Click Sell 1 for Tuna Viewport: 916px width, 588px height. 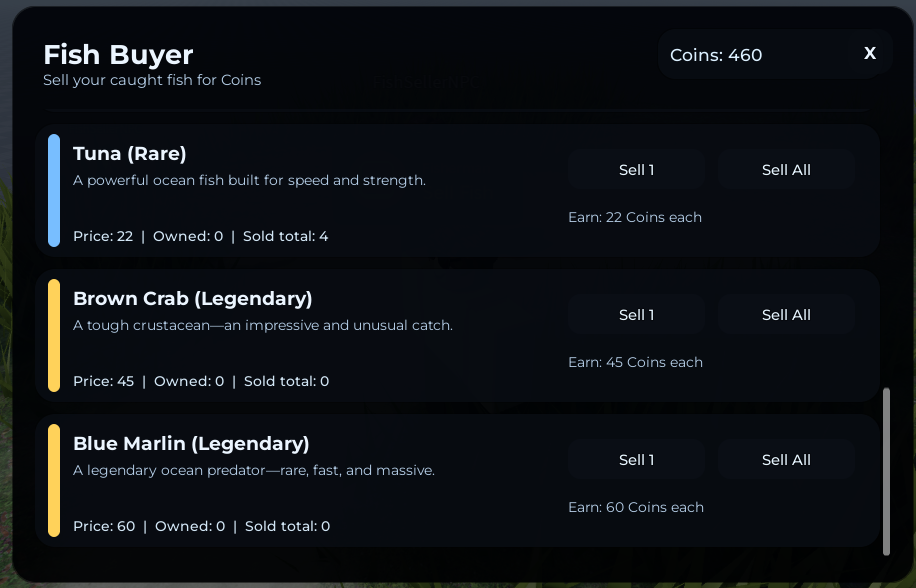[636, 170]
